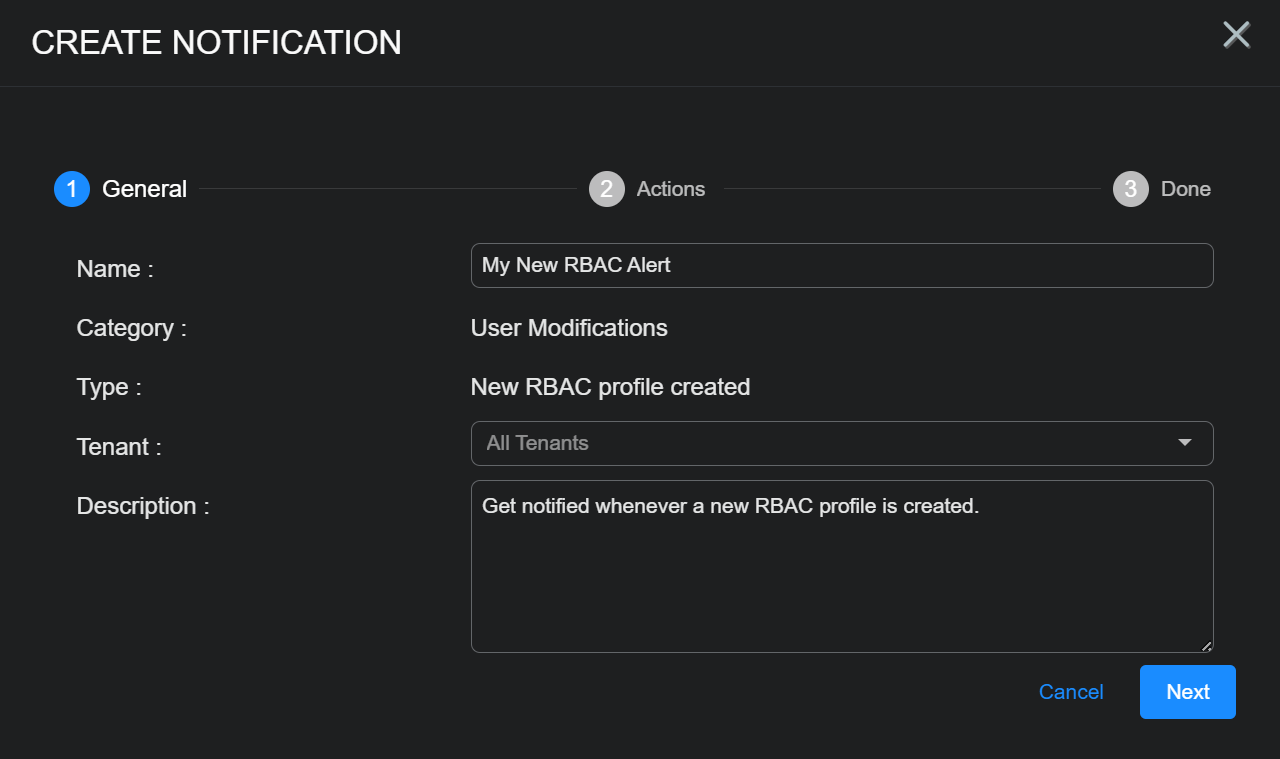Viewport: 1280px width, 759px height.
Task: Click the Tenant field label
Action: coord(119,447)
